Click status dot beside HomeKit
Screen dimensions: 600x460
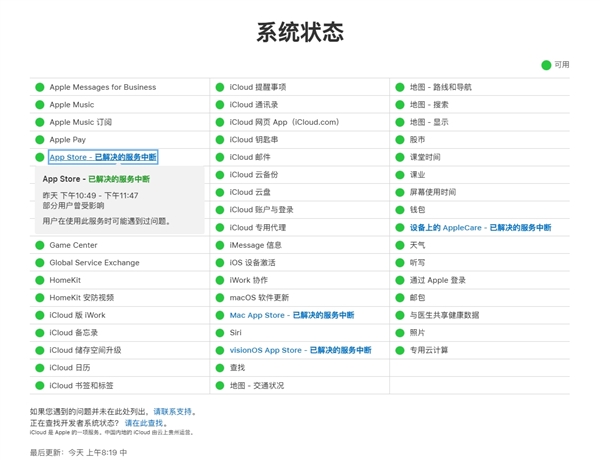point(40,280)
